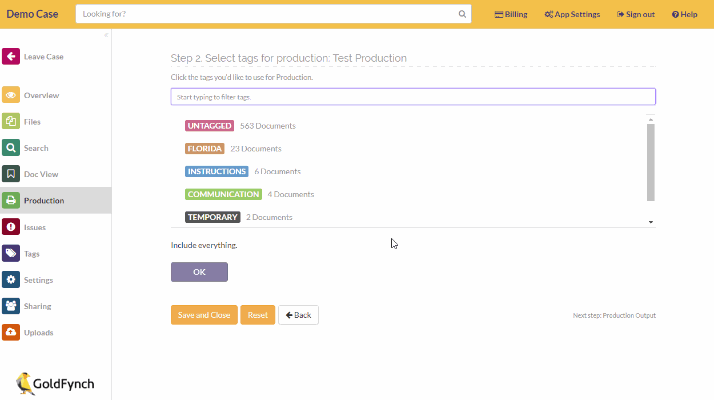This screenshot has height=400, width=714.
Task: Open the Tags icon in sidebar
Action: click(11, 253)
